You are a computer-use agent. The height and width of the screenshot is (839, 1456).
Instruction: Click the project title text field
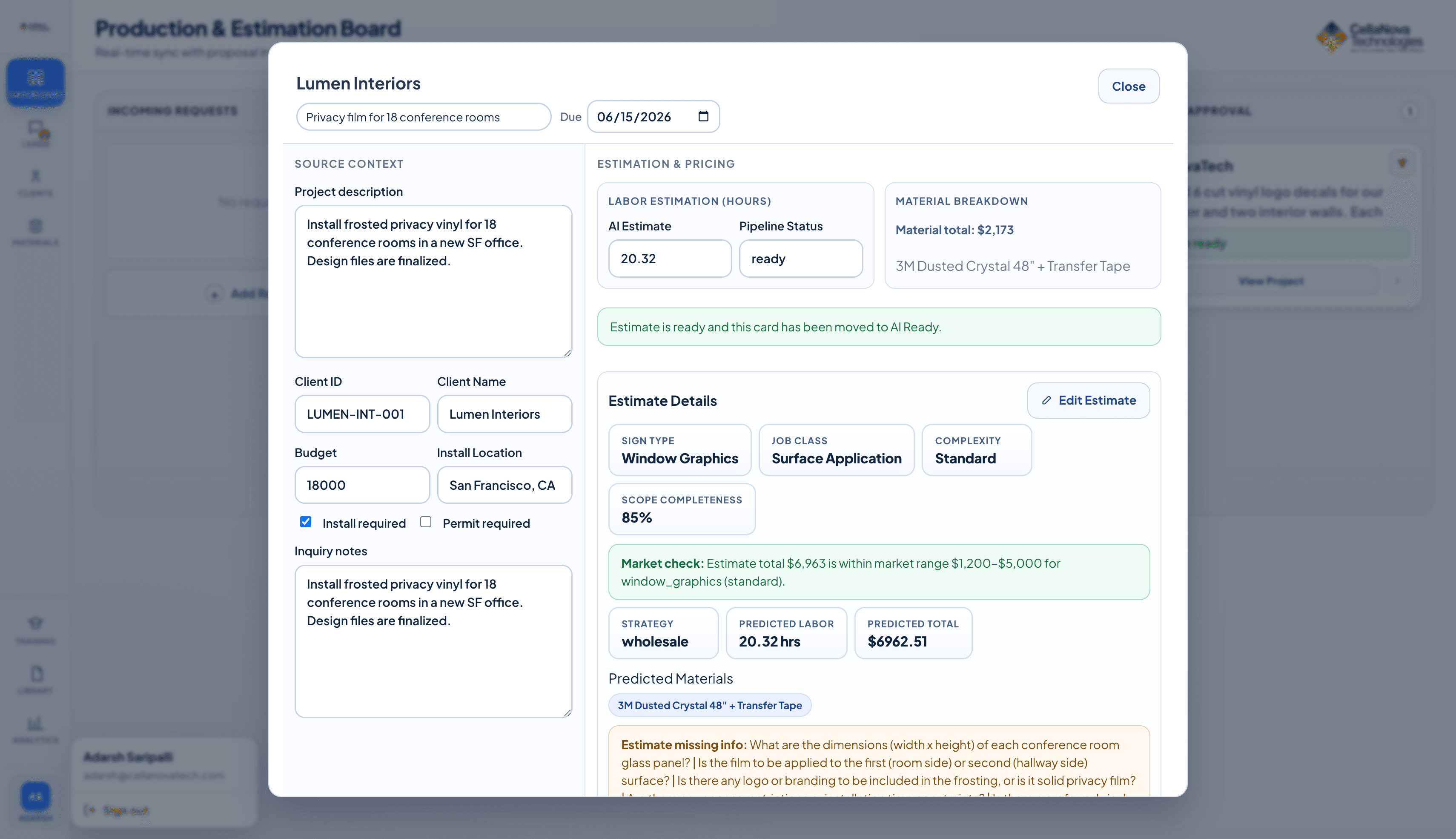pyautogui.click(x=423, y=117)
